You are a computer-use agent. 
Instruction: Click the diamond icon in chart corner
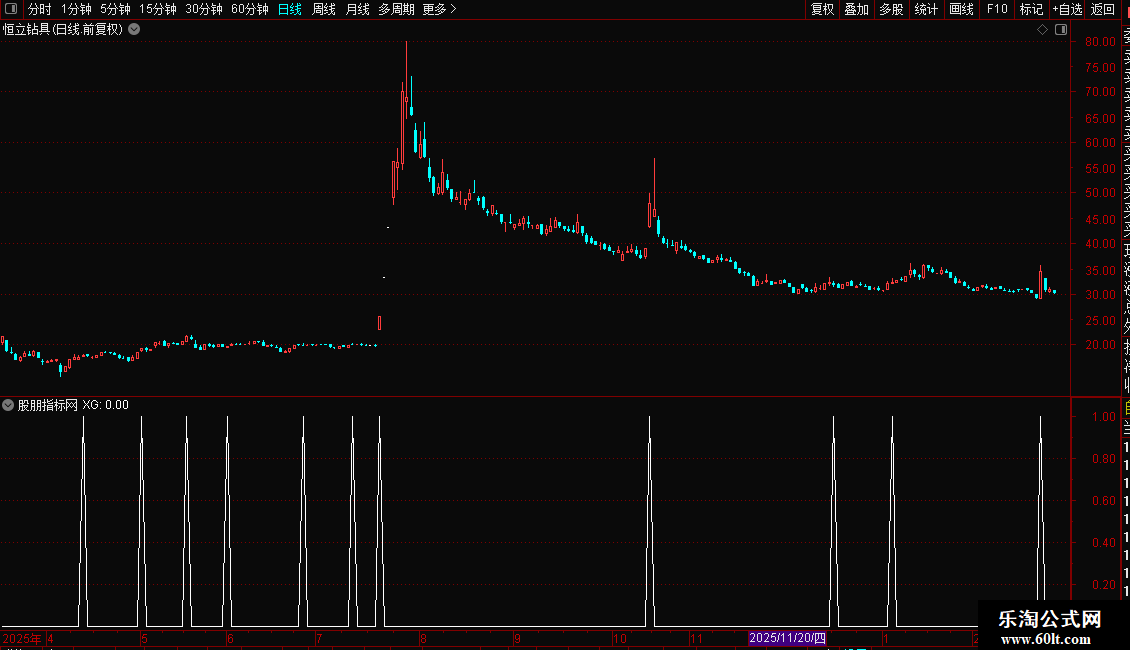(x=1042, y=30)
